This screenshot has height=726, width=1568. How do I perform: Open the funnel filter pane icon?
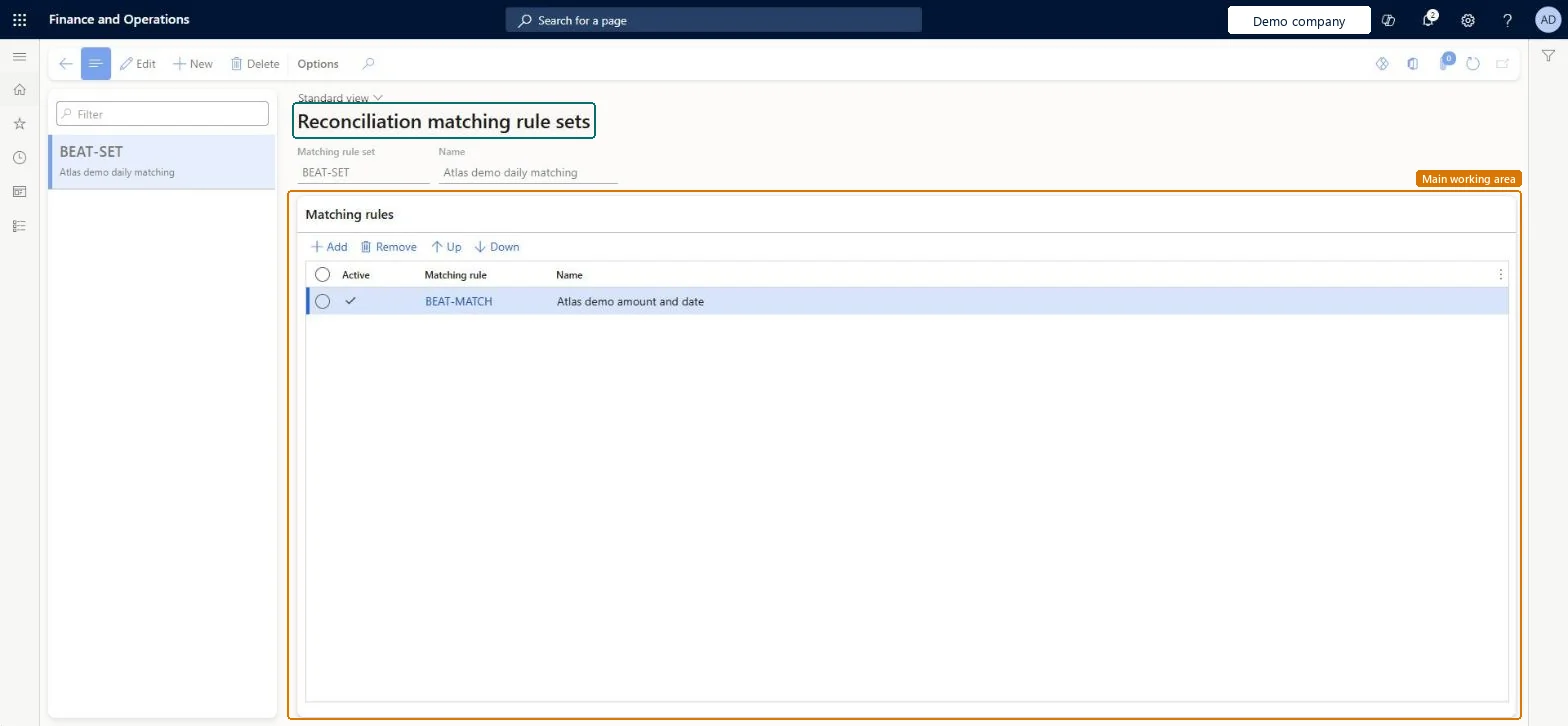click(1548, 56)
